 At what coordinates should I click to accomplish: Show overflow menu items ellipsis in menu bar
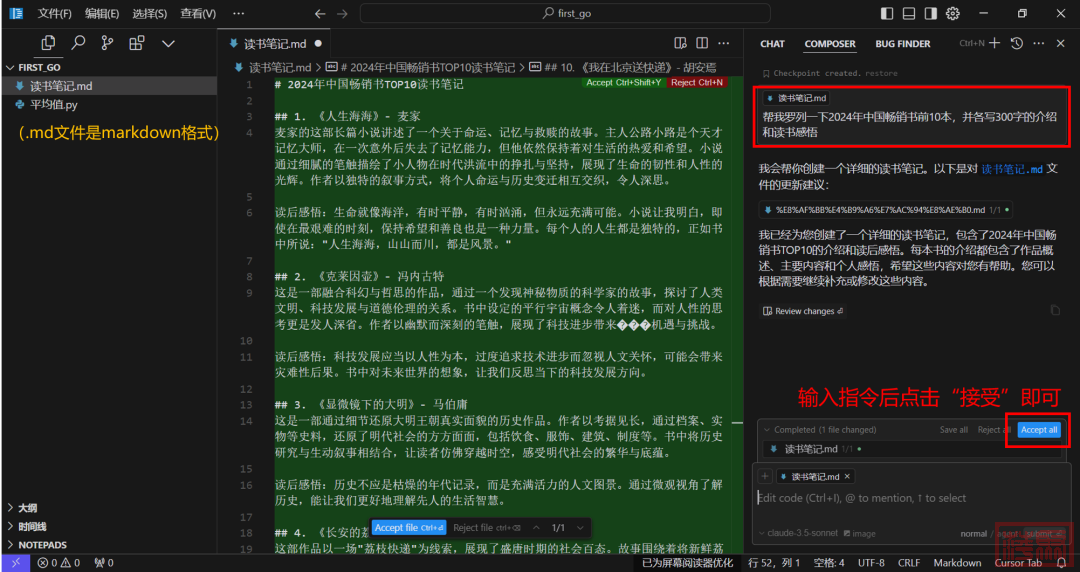point(238,13)
